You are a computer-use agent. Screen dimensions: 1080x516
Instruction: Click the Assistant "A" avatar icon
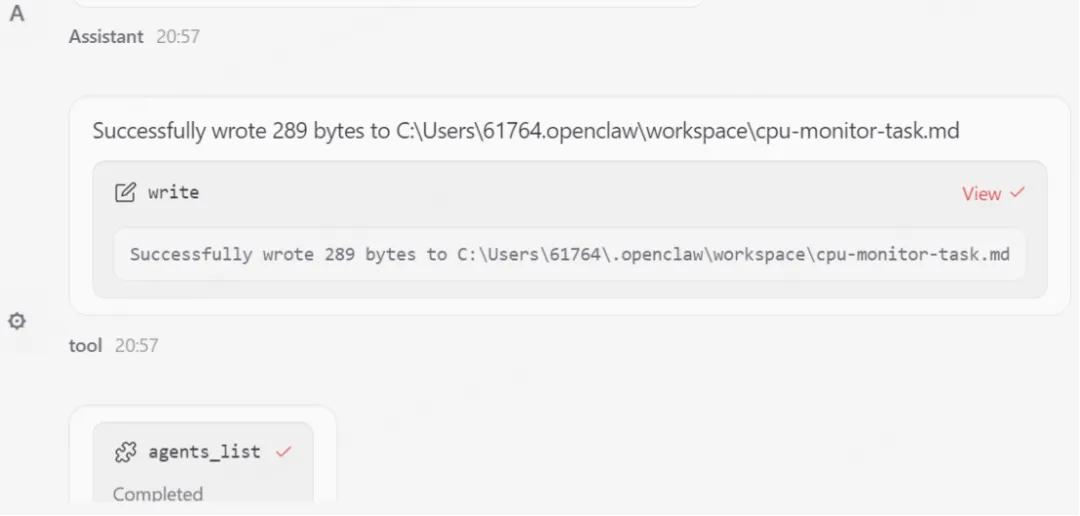[17, 13]
